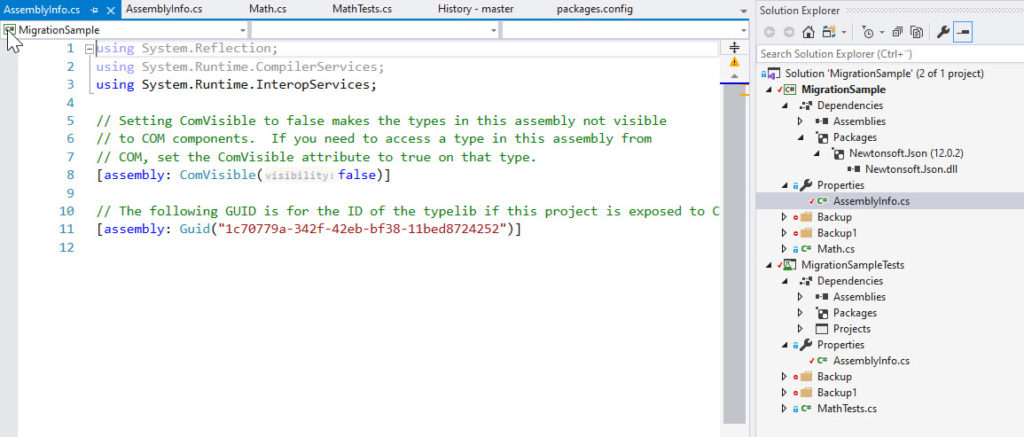Close the active AssemblyInfo.cs tab
This screenshot has height=437, width=1024.
click(110, 10)
